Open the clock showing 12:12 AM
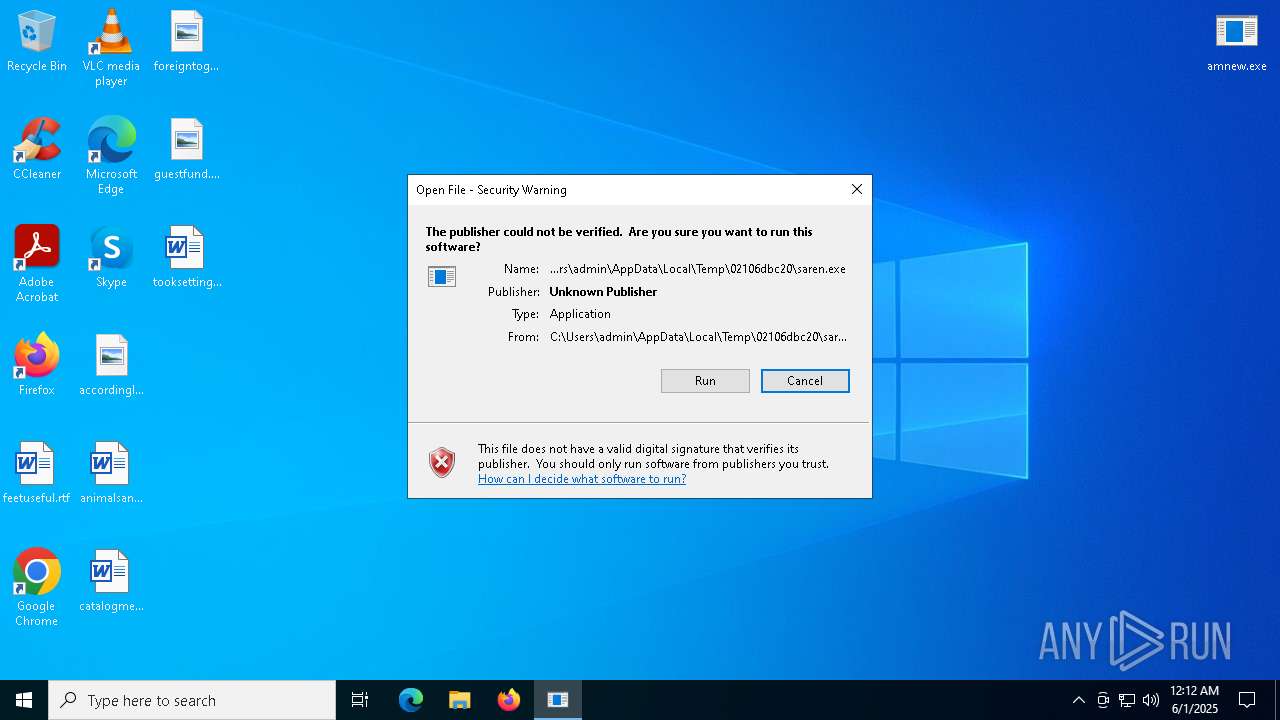1280x720 pixels. pos(1194,700)
